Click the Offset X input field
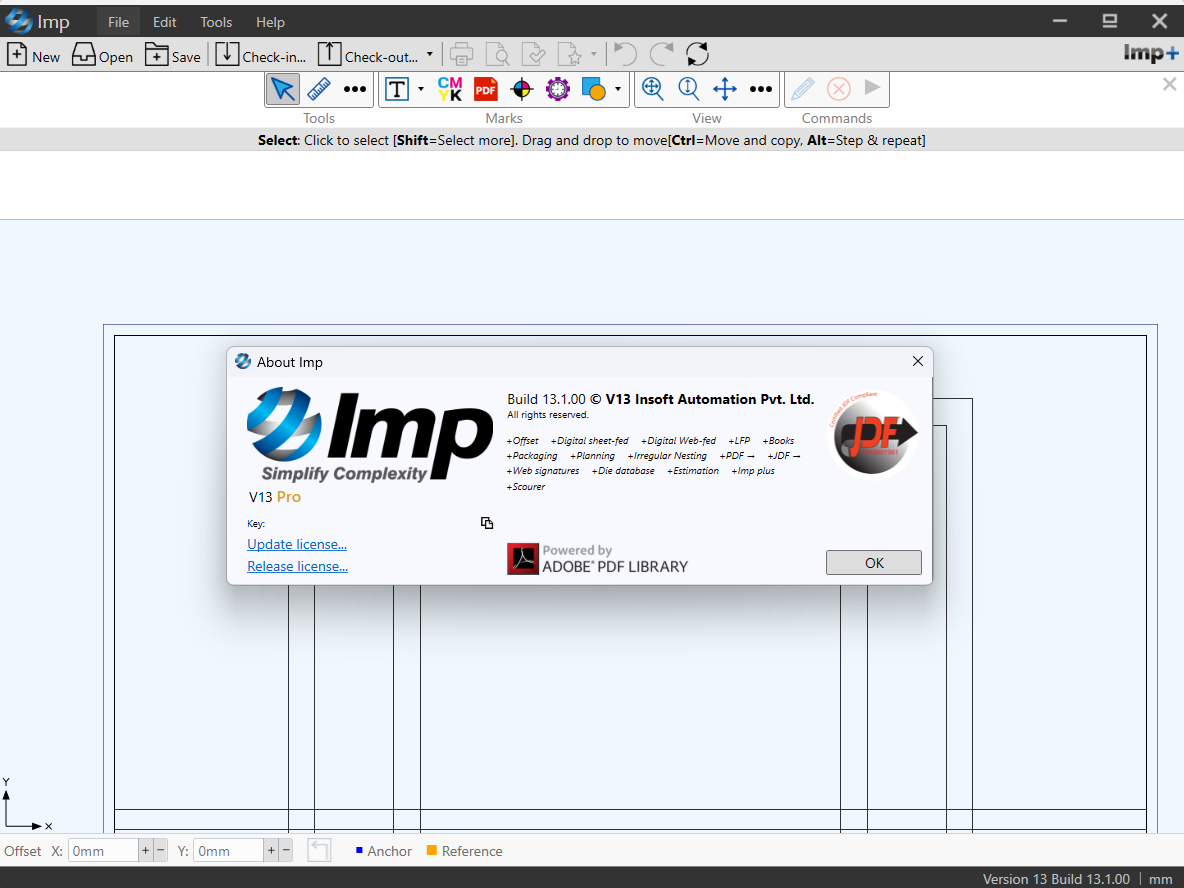The image size is (1184, 888). [x=103, y=851]
